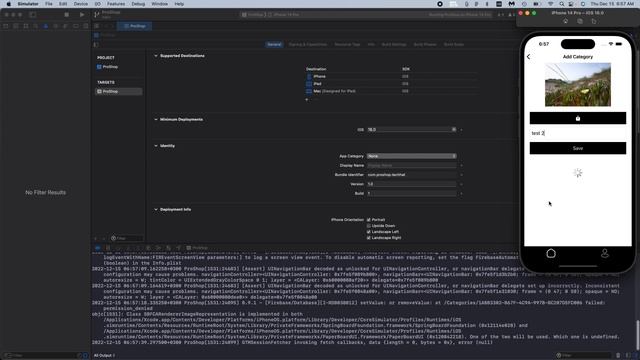Open the Device menu

point(80,4)
